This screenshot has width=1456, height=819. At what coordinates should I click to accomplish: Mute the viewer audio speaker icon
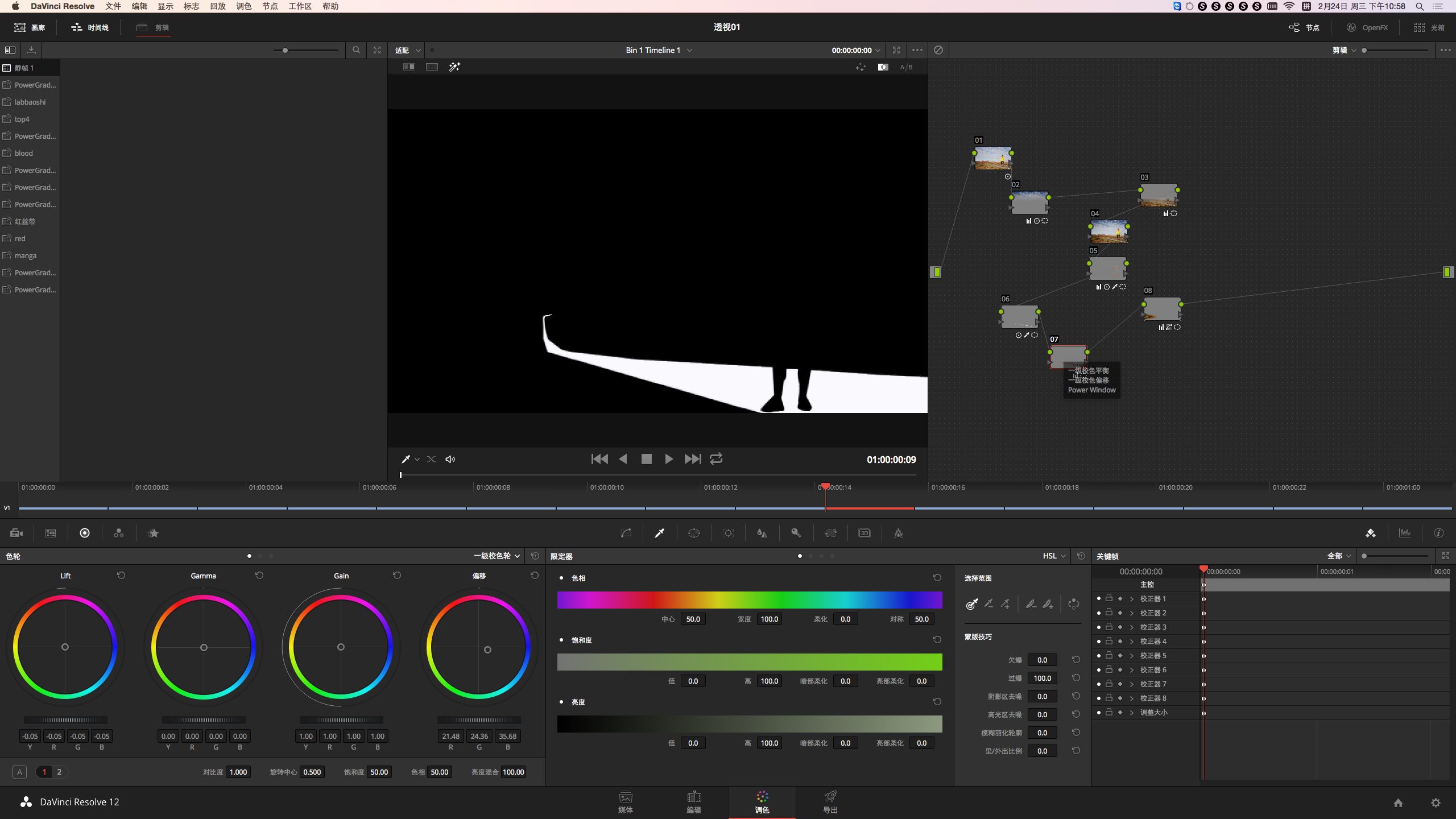(x=450, y=459)
